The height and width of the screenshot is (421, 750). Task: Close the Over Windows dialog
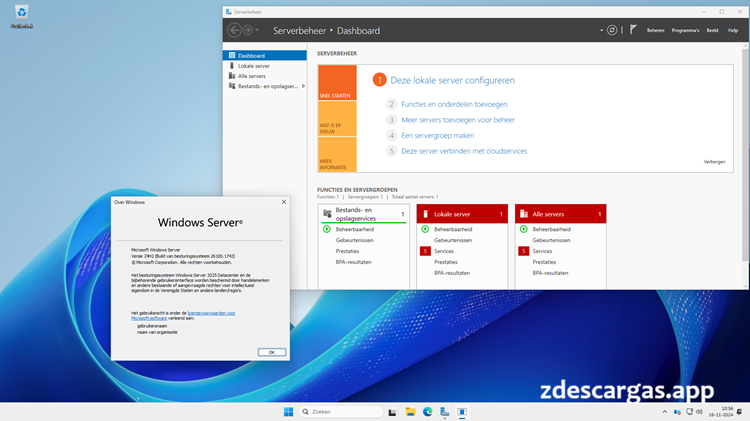click(284, 202)
